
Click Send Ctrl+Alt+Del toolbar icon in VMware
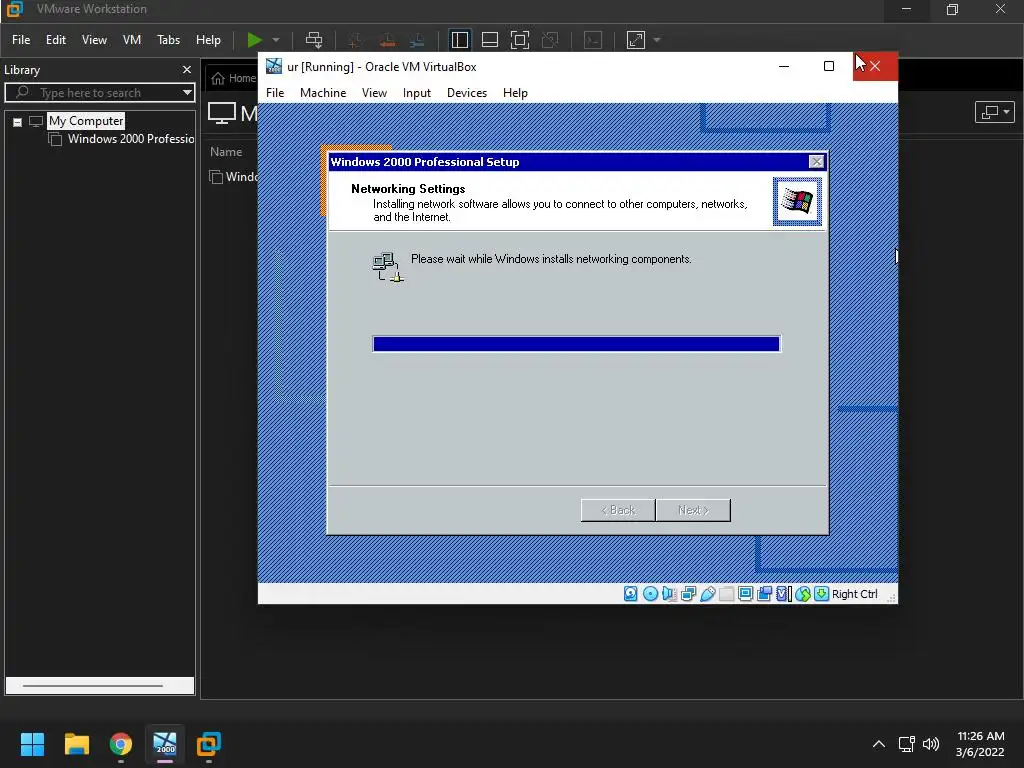point(314,40)
